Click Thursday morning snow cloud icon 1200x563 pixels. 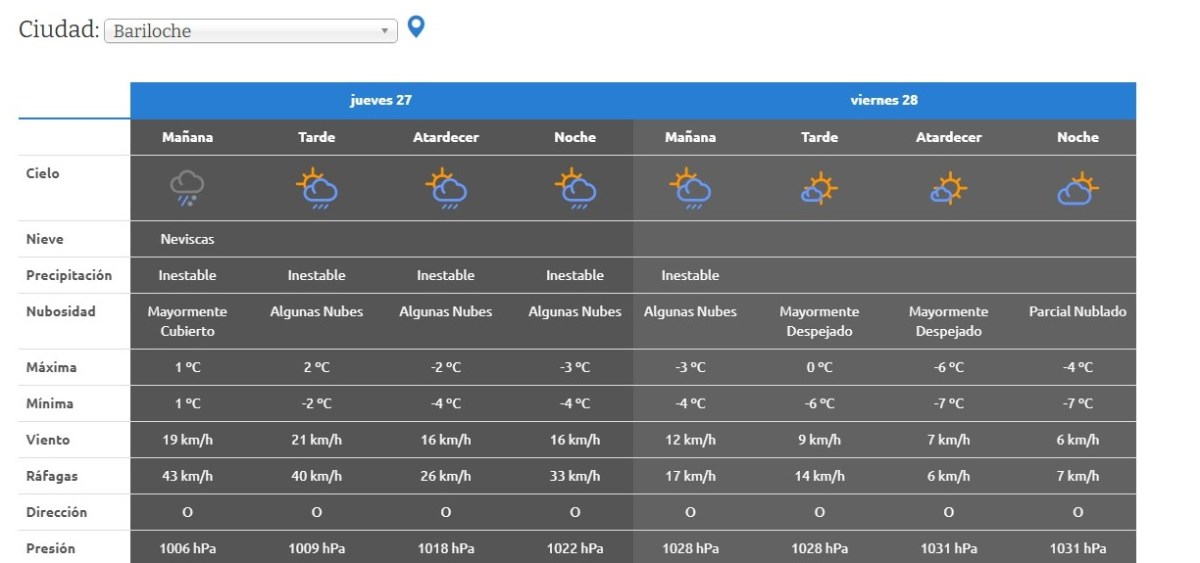coord(187,187)
